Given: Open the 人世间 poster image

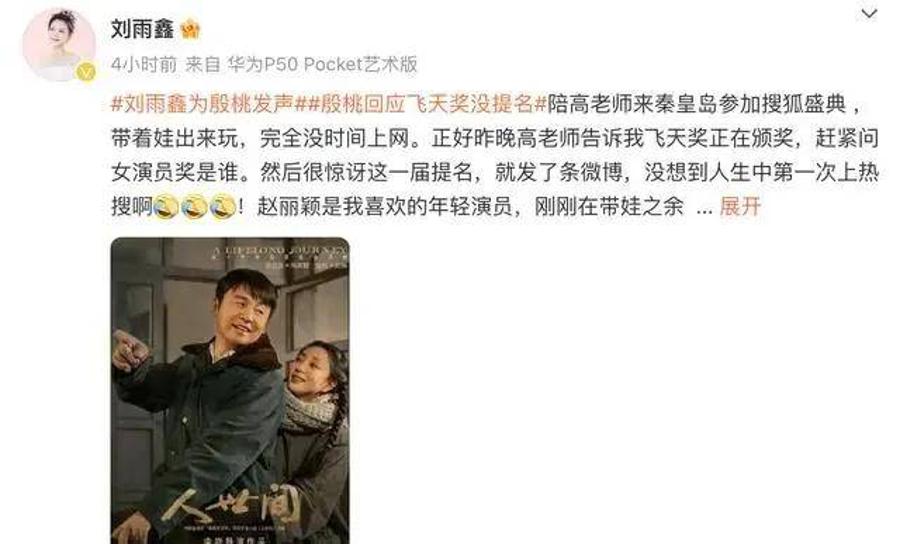Looking at the screenshot, I should [230, 391].
